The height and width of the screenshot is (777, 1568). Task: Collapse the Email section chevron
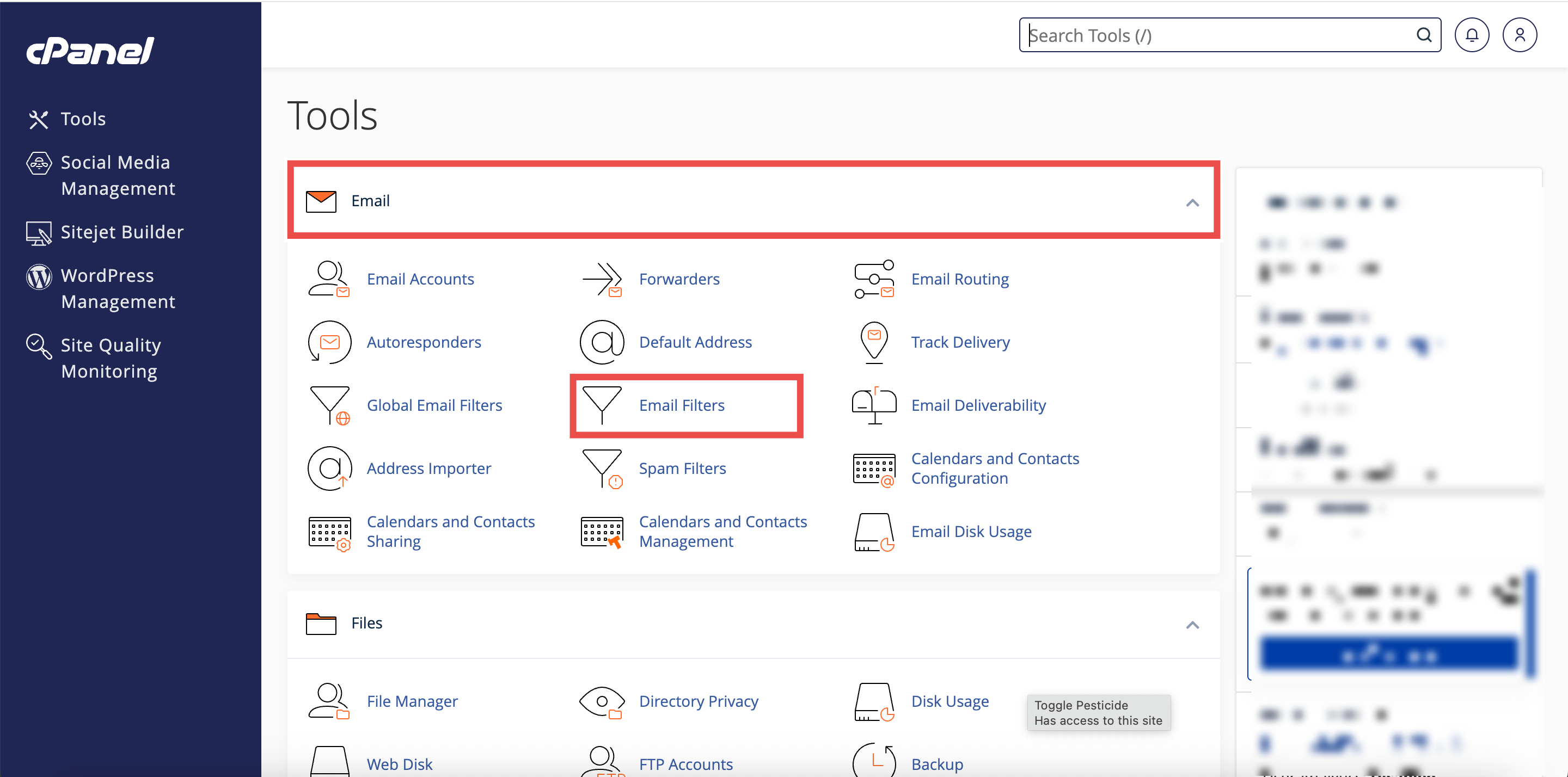[x=1192, y=202]
